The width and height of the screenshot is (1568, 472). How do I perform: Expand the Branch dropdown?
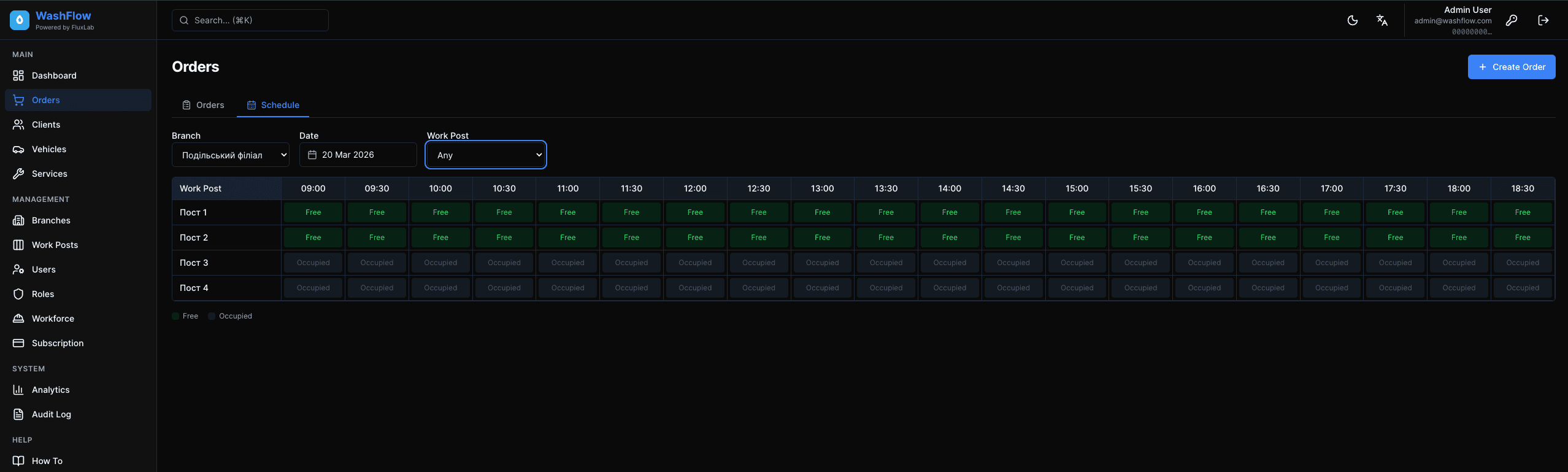231,155
